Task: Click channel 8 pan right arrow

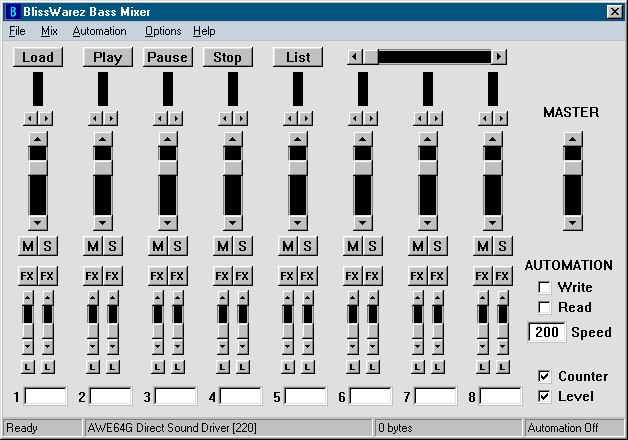Action: coord(501,119)
